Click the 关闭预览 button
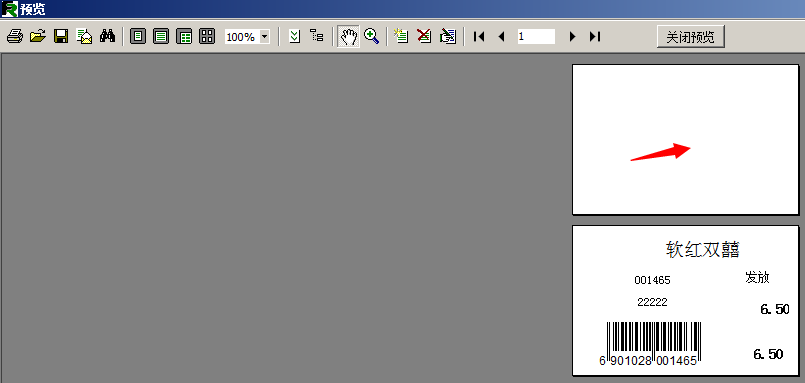 click(691, 37)
